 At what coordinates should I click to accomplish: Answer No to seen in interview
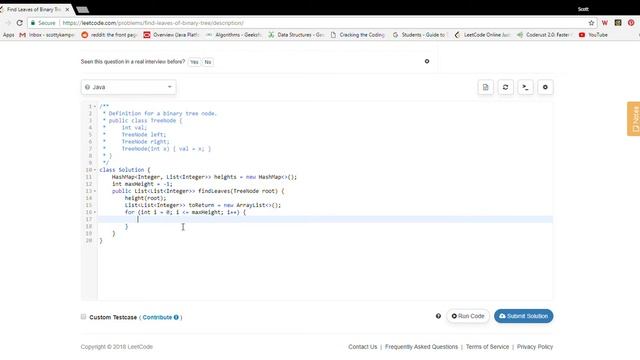point(208,62)
